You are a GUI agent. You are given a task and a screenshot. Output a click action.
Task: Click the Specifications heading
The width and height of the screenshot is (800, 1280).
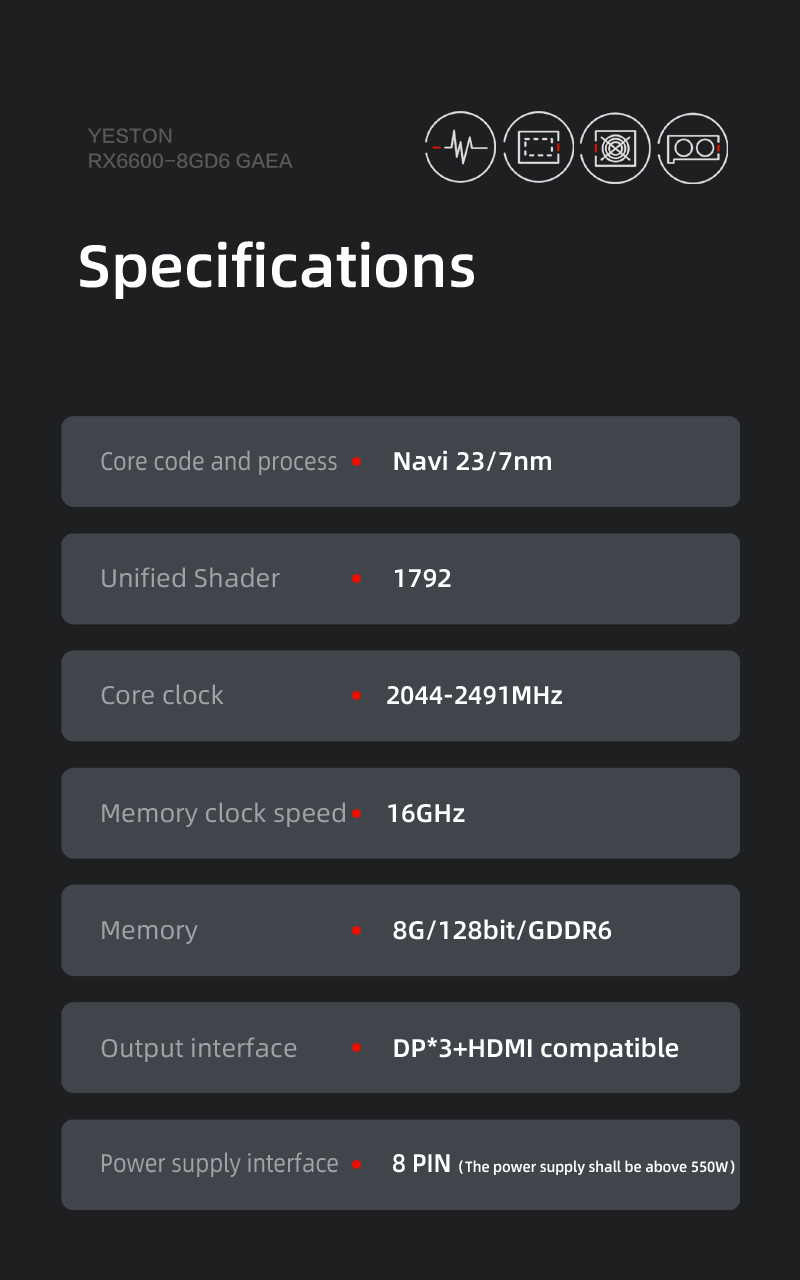pyautogui.click(x=277, y=267)
